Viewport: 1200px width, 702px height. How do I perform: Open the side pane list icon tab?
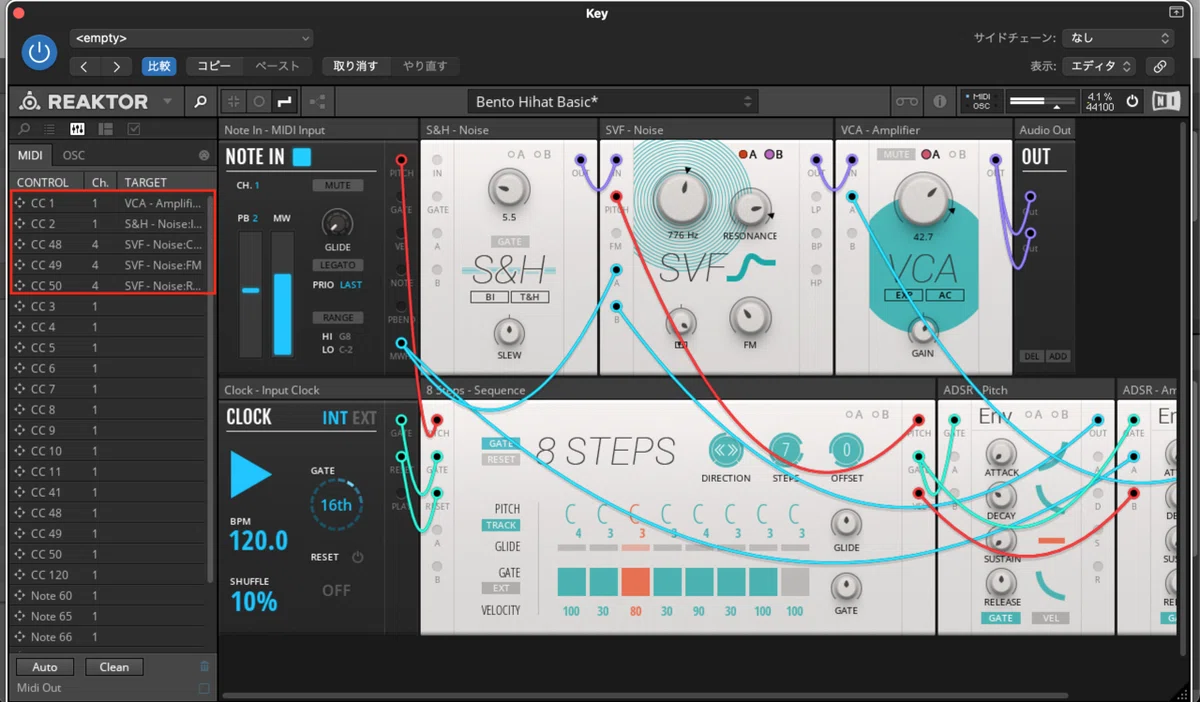(51, 129)
